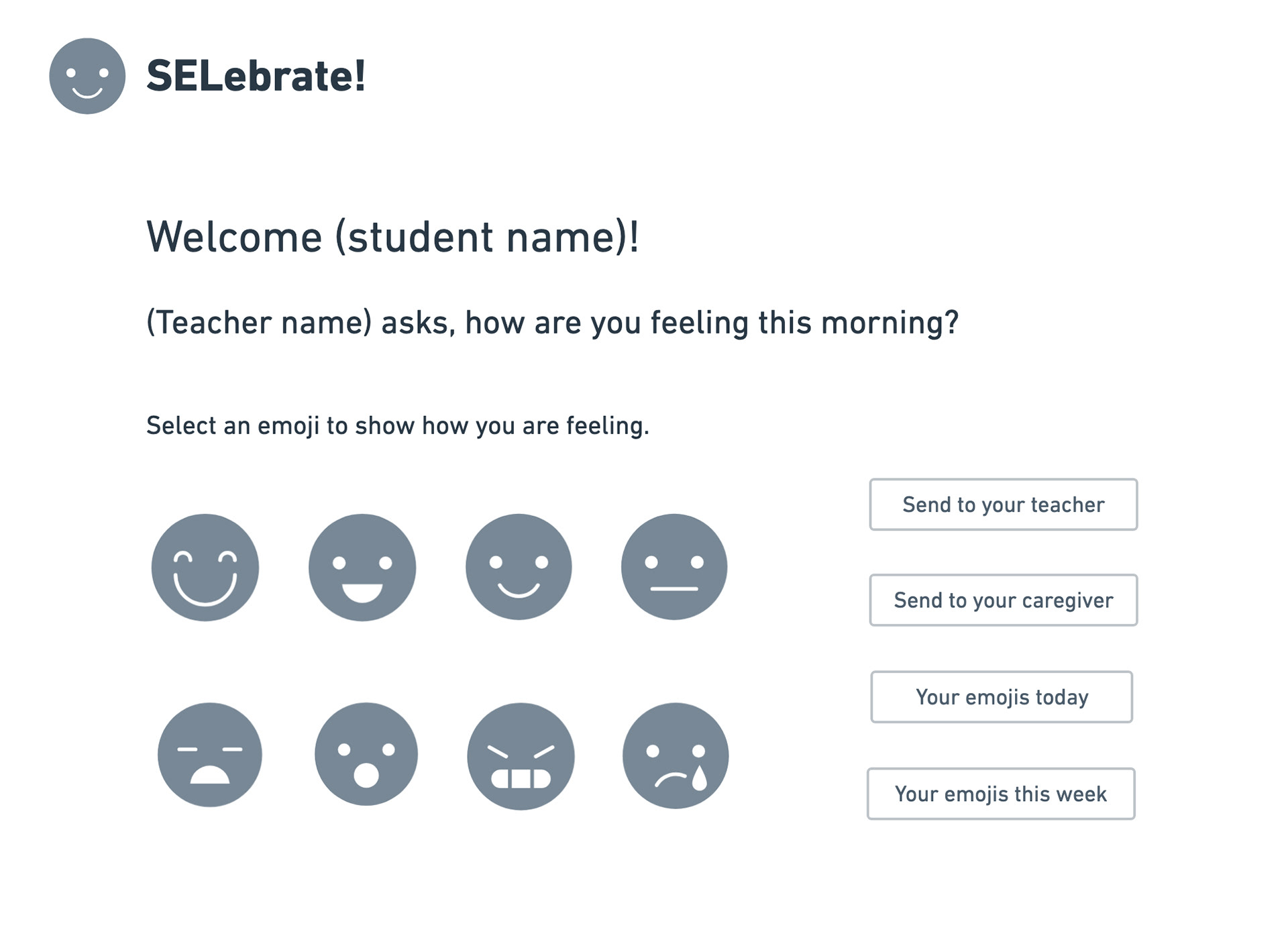Click the word 'morning?' in the question
1288x946 pixels.
pyautogui.click(x=890, y=323)
